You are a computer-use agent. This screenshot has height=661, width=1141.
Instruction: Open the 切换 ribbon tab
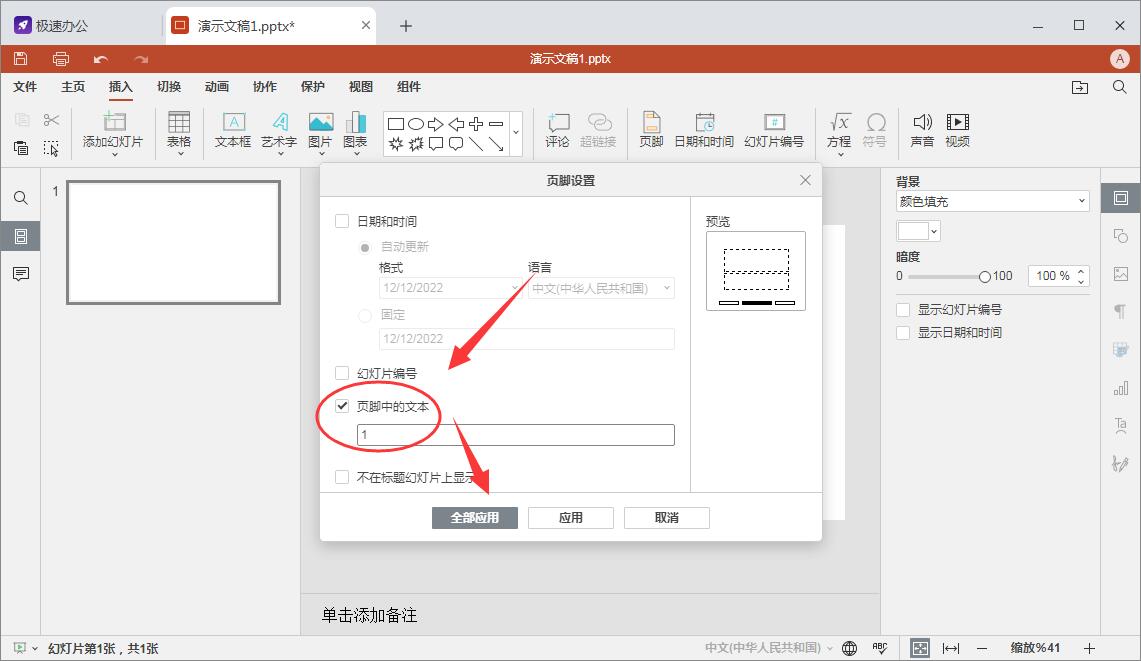168,87
